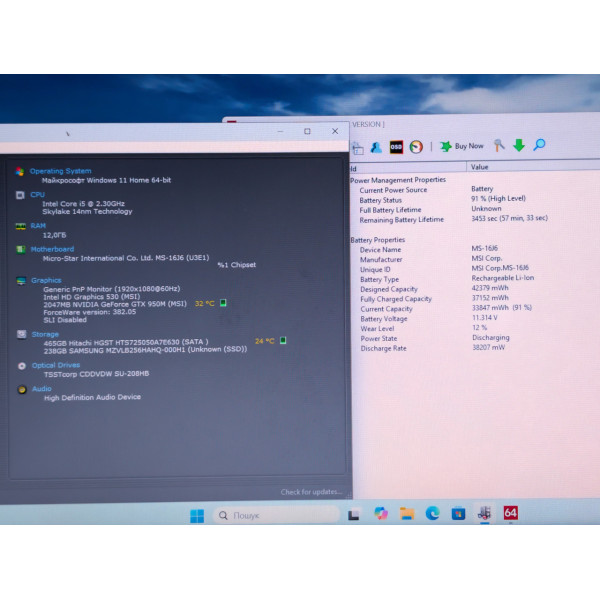Click the OSD icon in AIDA64 toolbar
The width and height of the screenshot is (600, 600).
tap(396, 147)
